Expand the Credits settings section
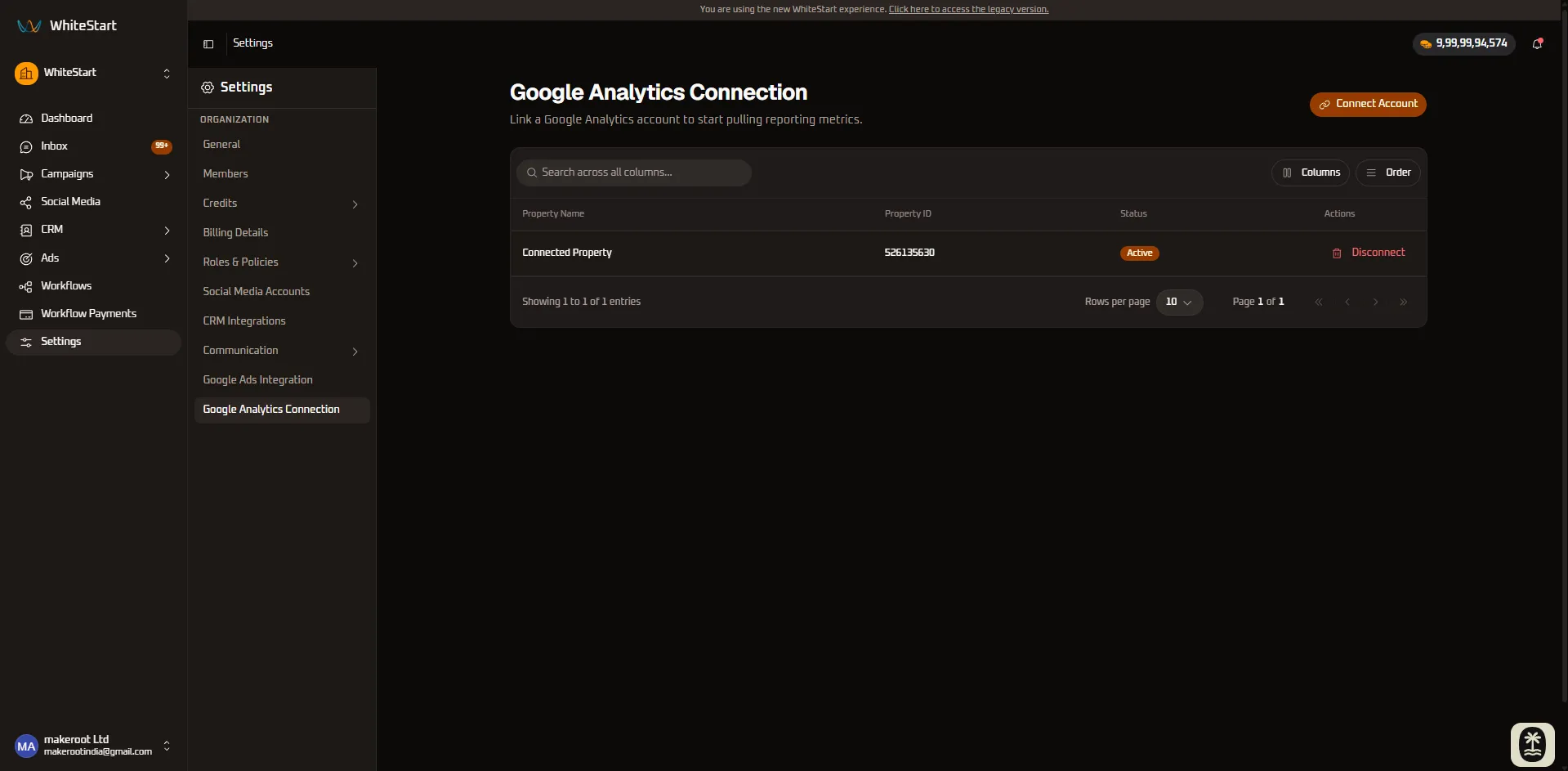This screenshot has width=1568, height=771. [x=282, y=204]
